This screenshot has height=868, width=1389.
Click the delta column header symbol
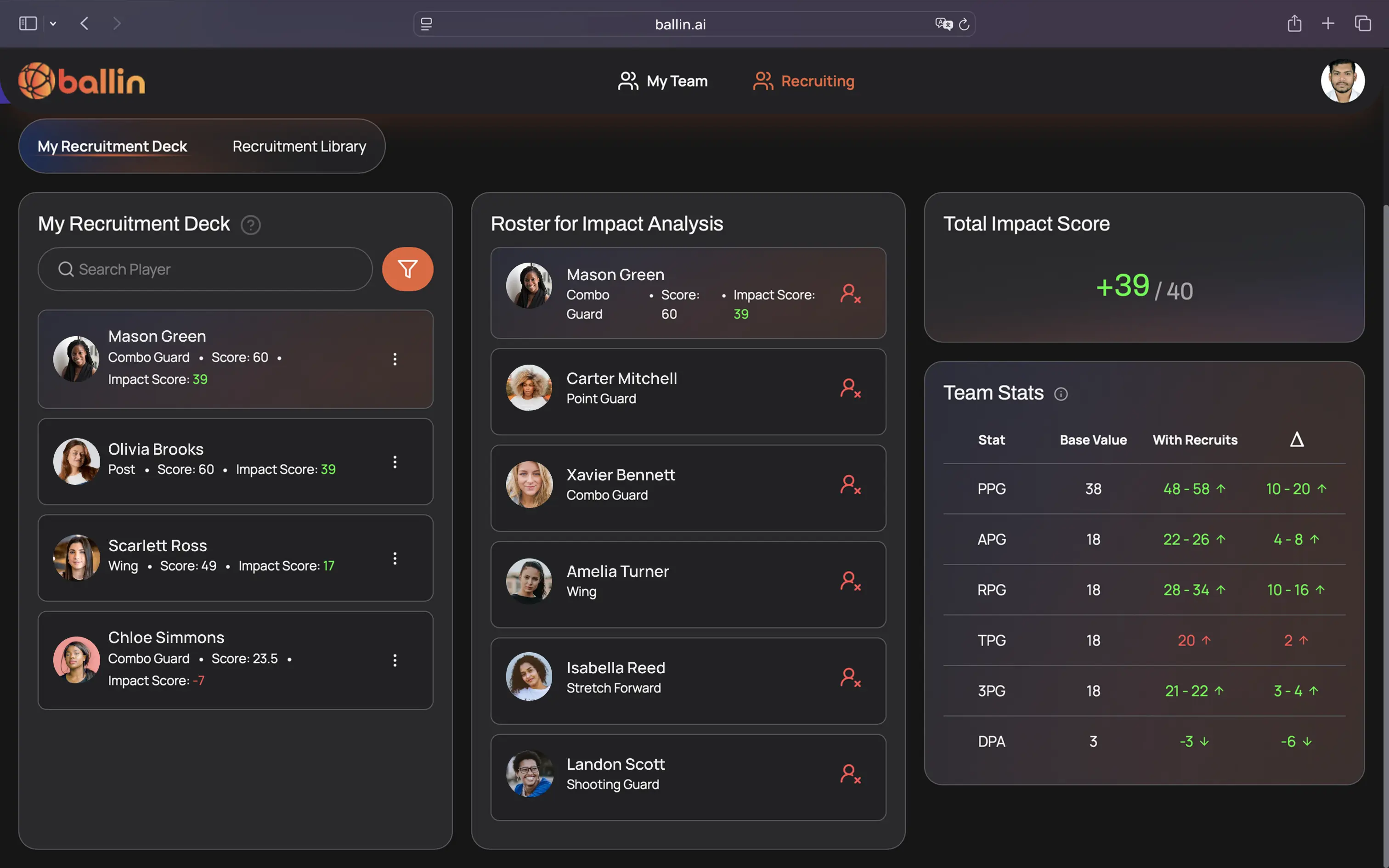[1297, 440]
